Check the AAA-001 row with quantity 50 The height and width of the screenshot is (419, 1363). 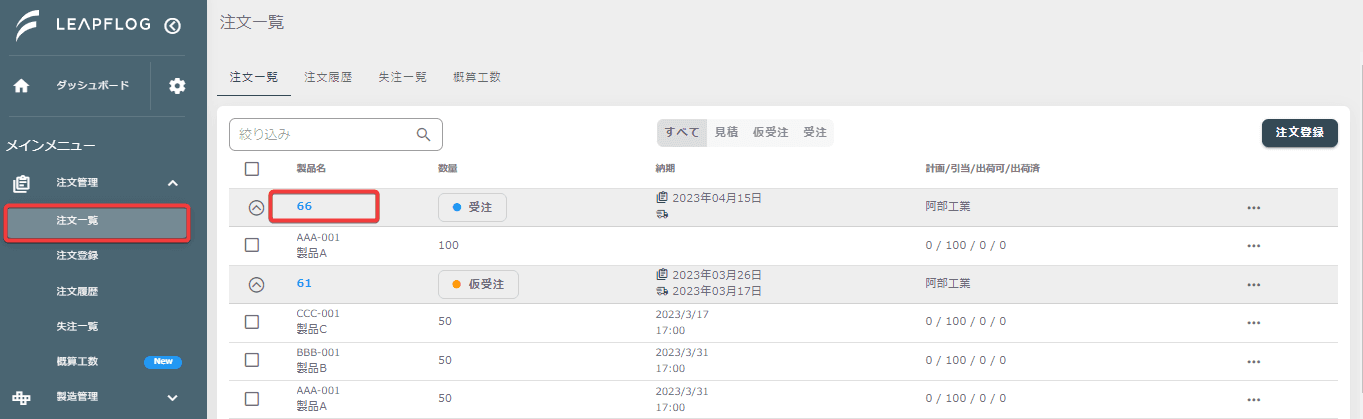tap(252, 398)
